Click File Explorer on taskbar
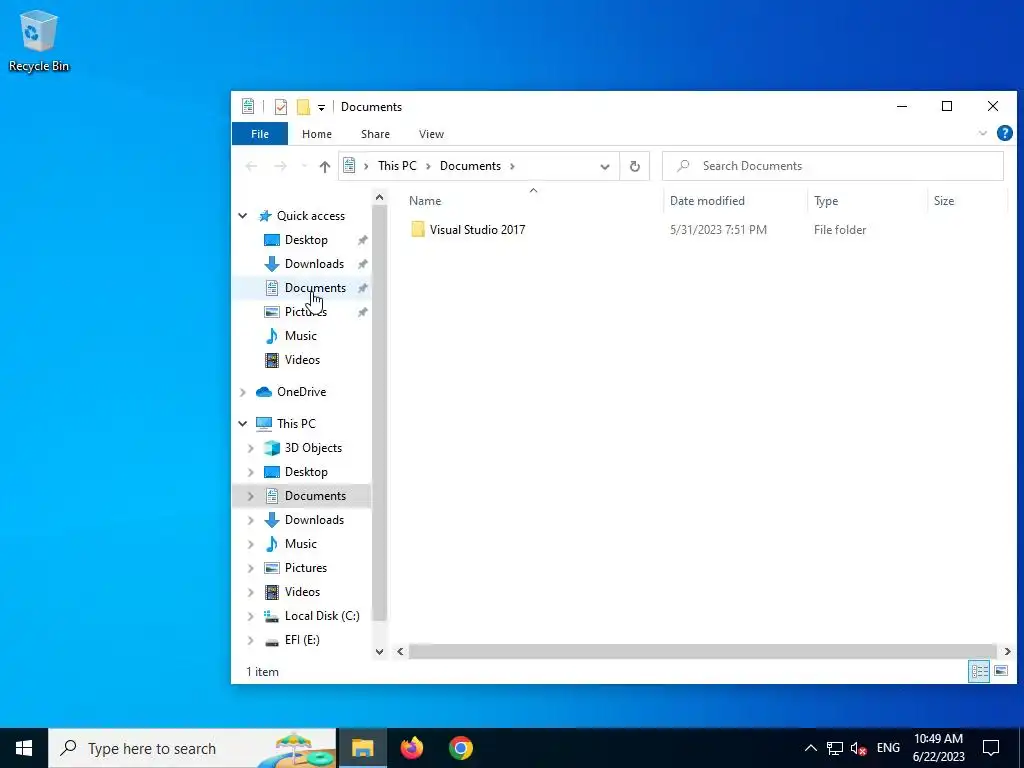 point(362,748)
